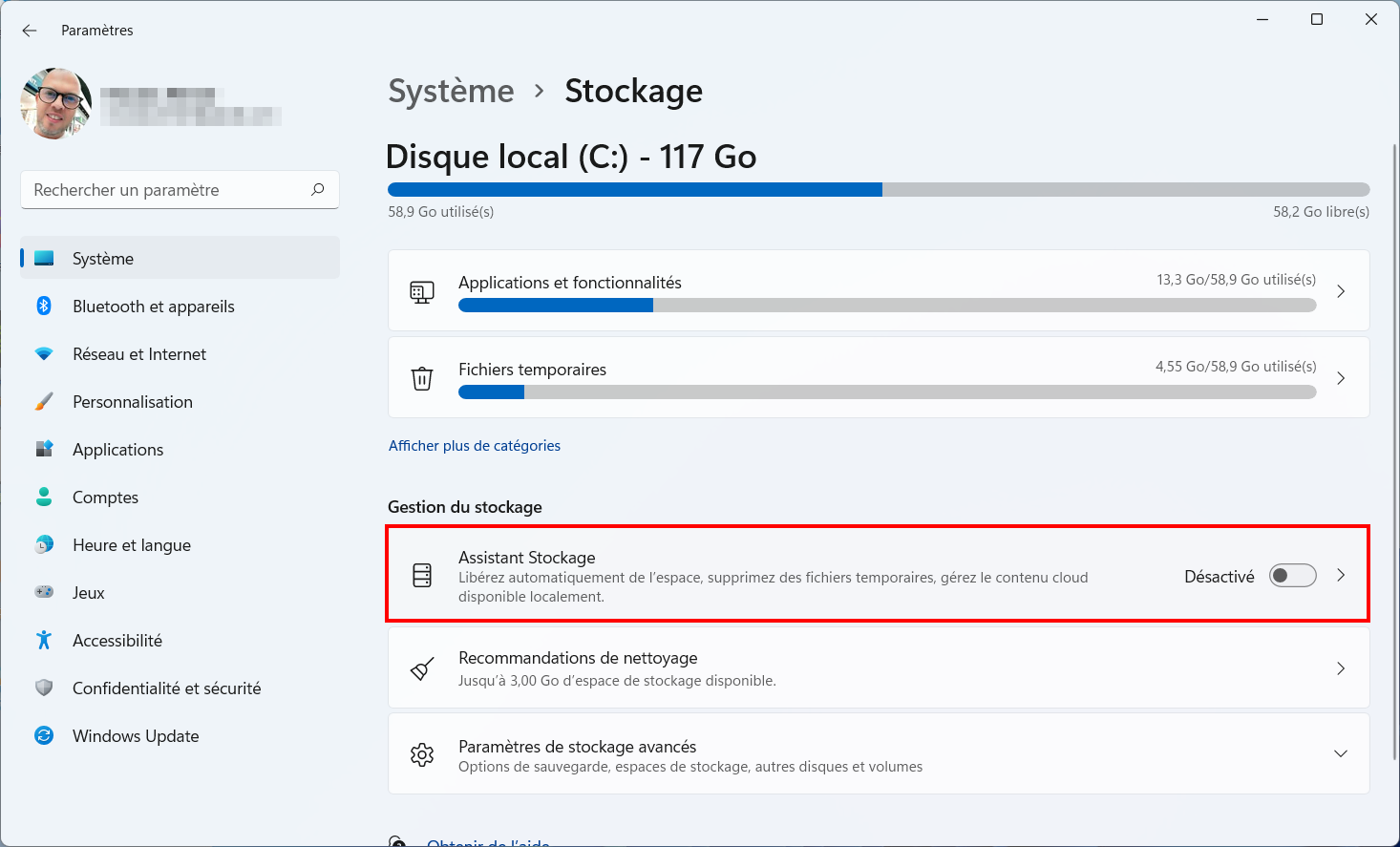Click the Accessibilité figure icon
The image size is (1400, 847).
pyautogui.click(x=44, y=640)
